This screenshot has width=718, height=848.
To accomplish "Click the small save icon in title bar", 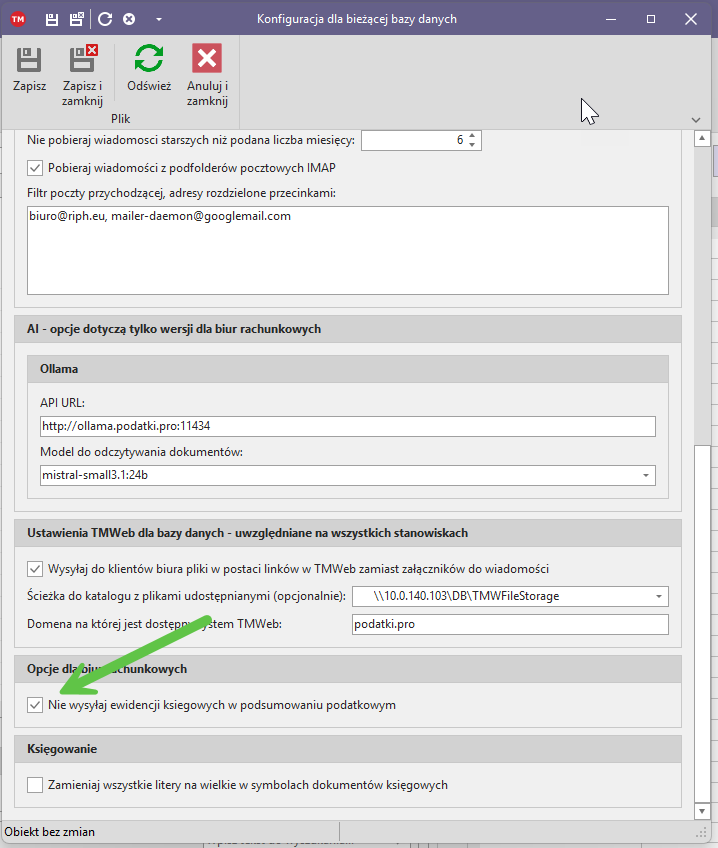I will (x=53, y=19).
